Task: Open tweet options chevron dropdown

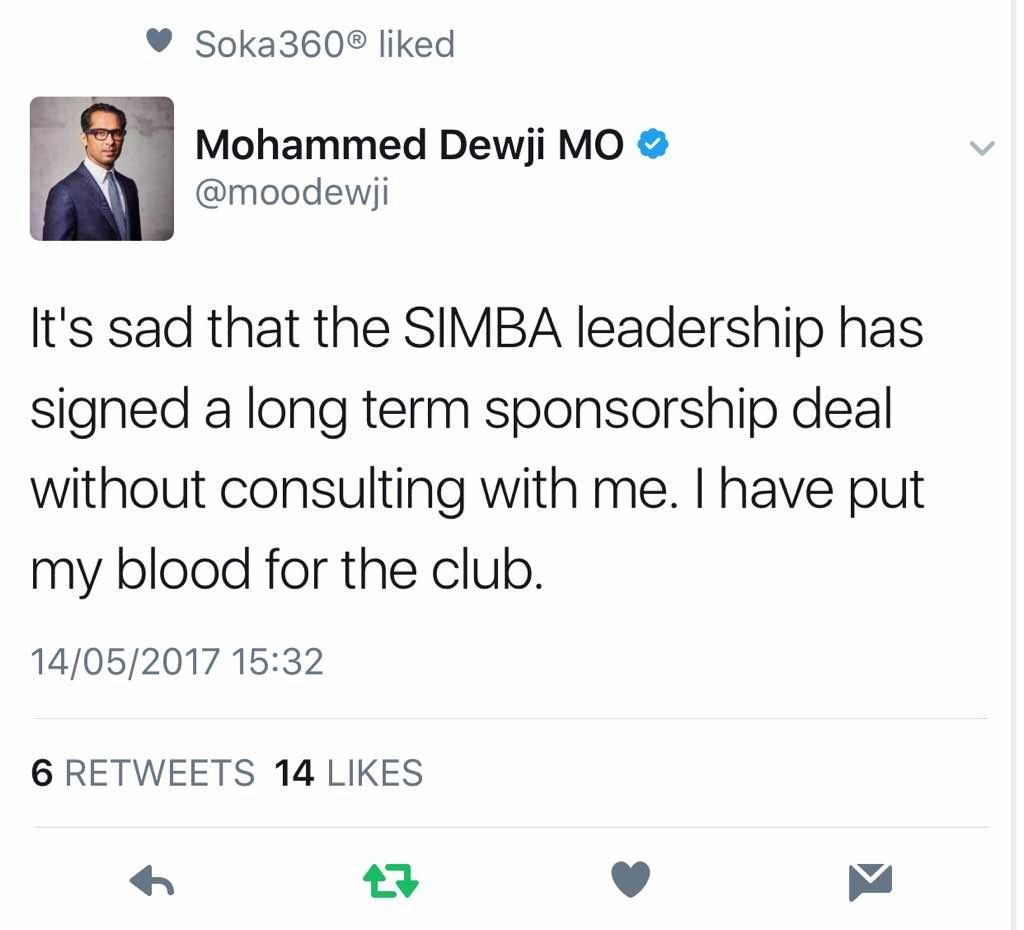Action: click(x=983, y=148)
